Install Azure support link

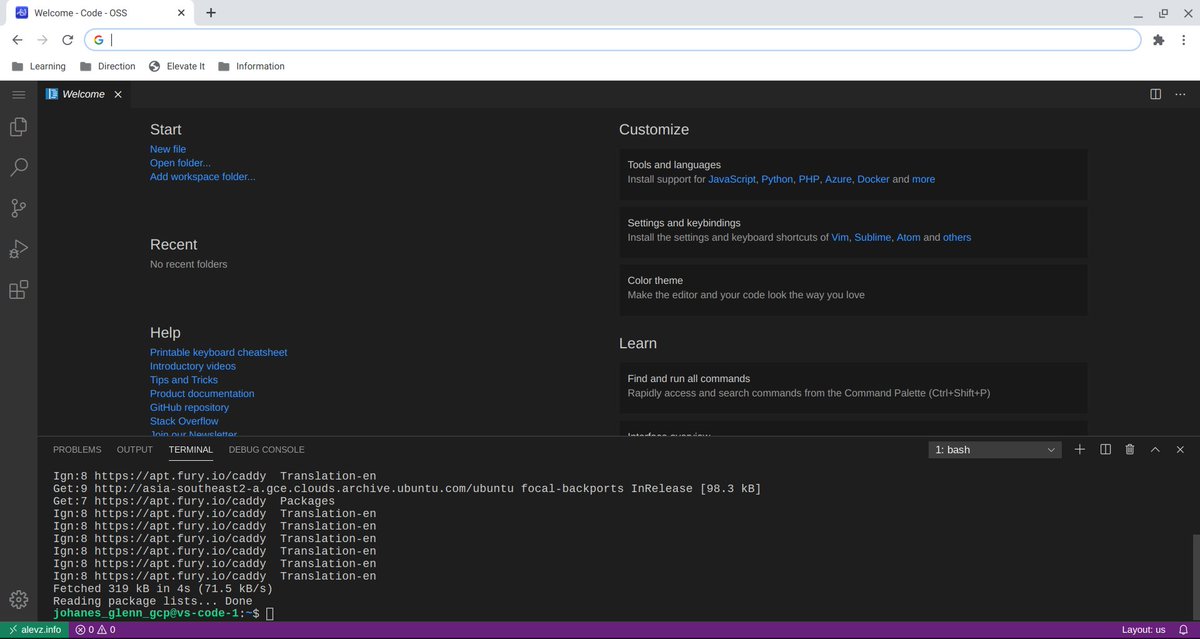point(838,179)
